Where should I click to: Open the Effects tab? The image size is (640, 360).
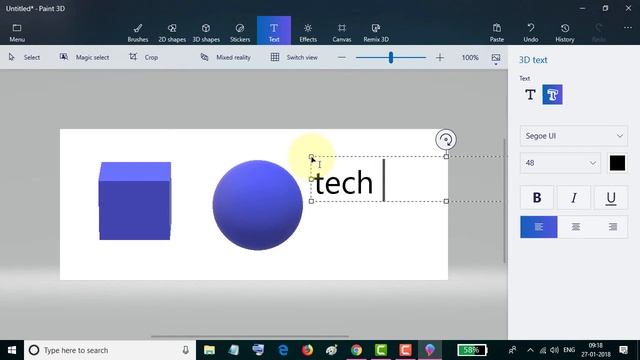coord(308,33)
